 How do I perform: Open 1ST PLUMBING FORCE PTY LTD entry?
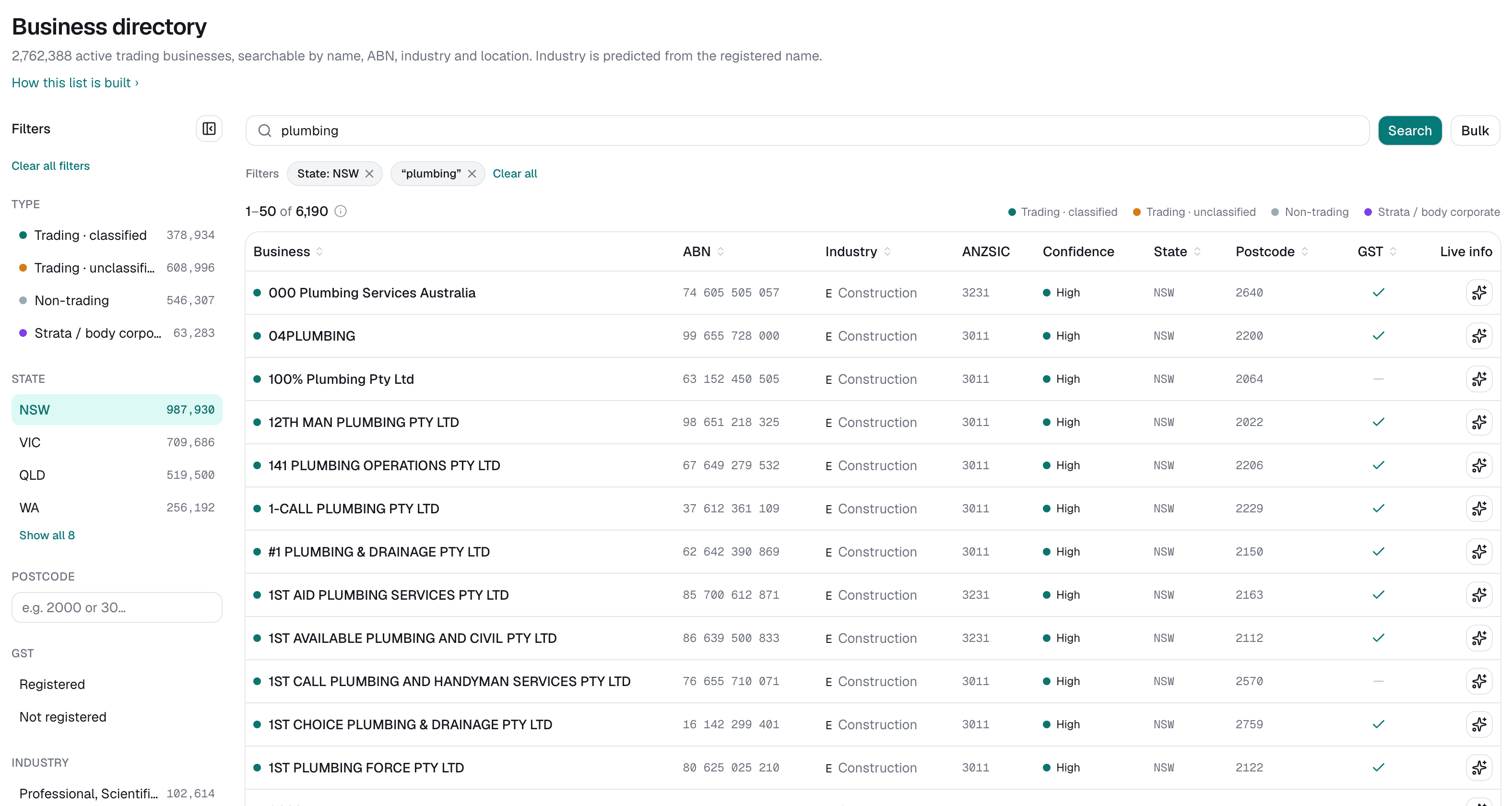[x=366, y=767]
